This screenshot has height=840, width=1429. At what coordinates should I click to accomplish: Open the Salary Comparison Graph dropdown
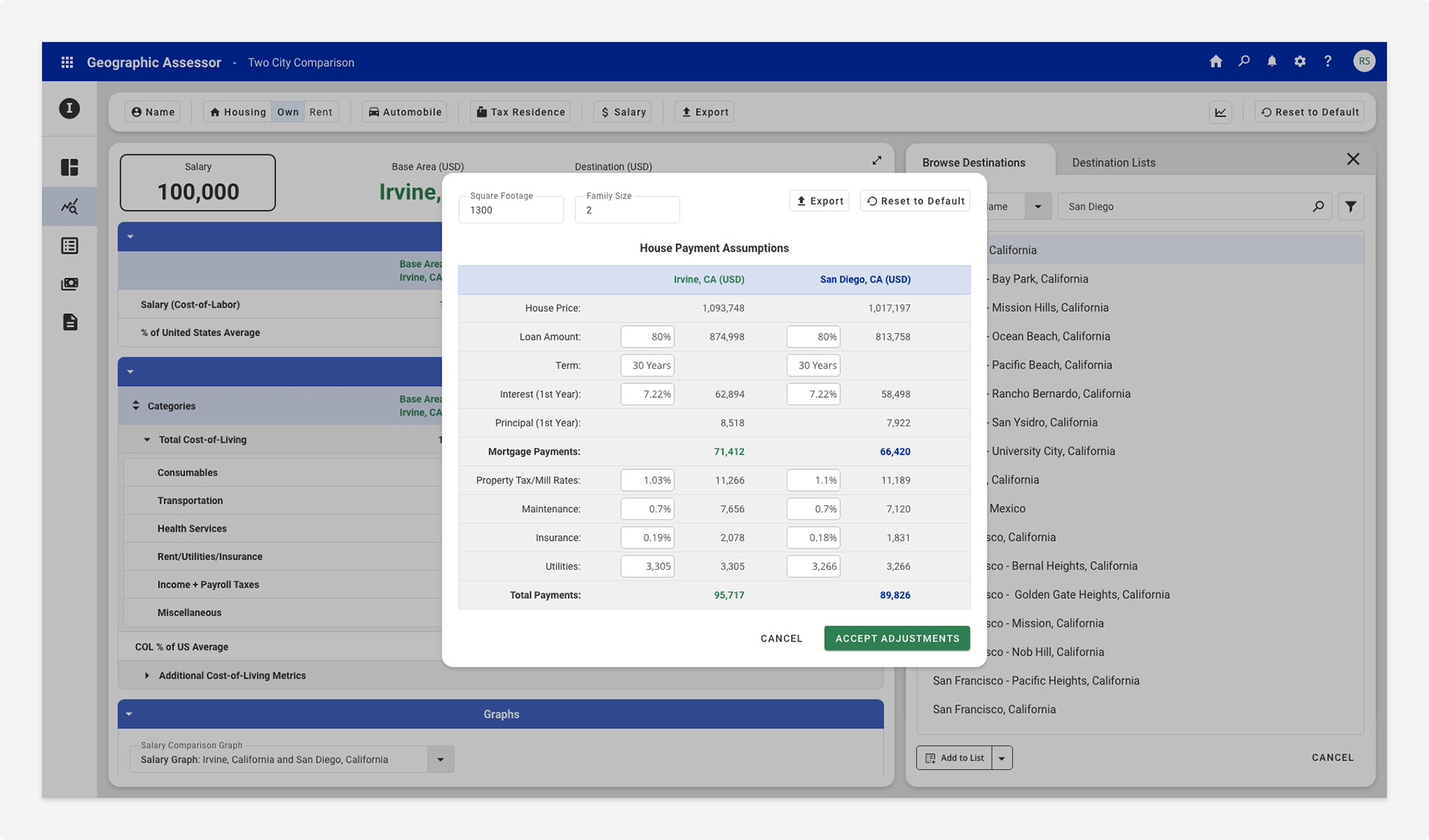point(441,760)
